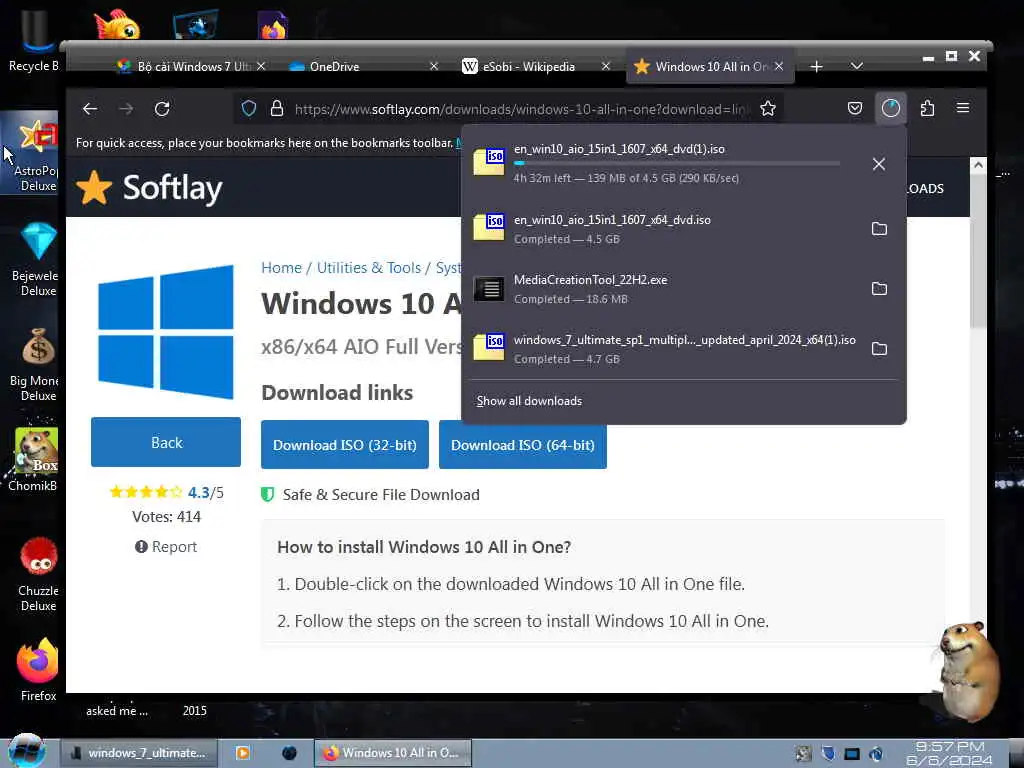This screenshot has height=768, width=1024.
Task: Click the Softlay star logo
Action: (x=94, y=188)
